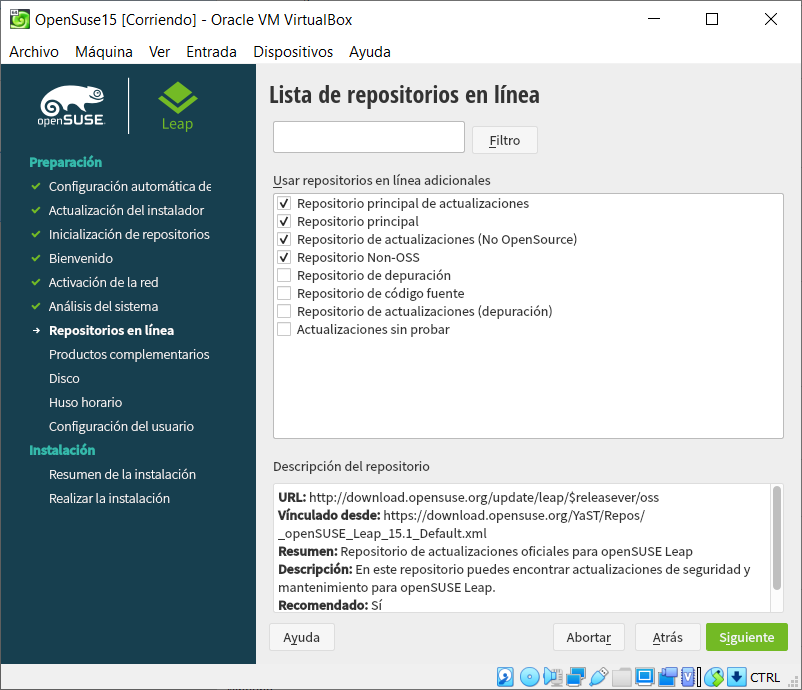This screenshot has width=802, height=690.
Task: Proceed with the green Siguiente button
Action: click(747, 637)
